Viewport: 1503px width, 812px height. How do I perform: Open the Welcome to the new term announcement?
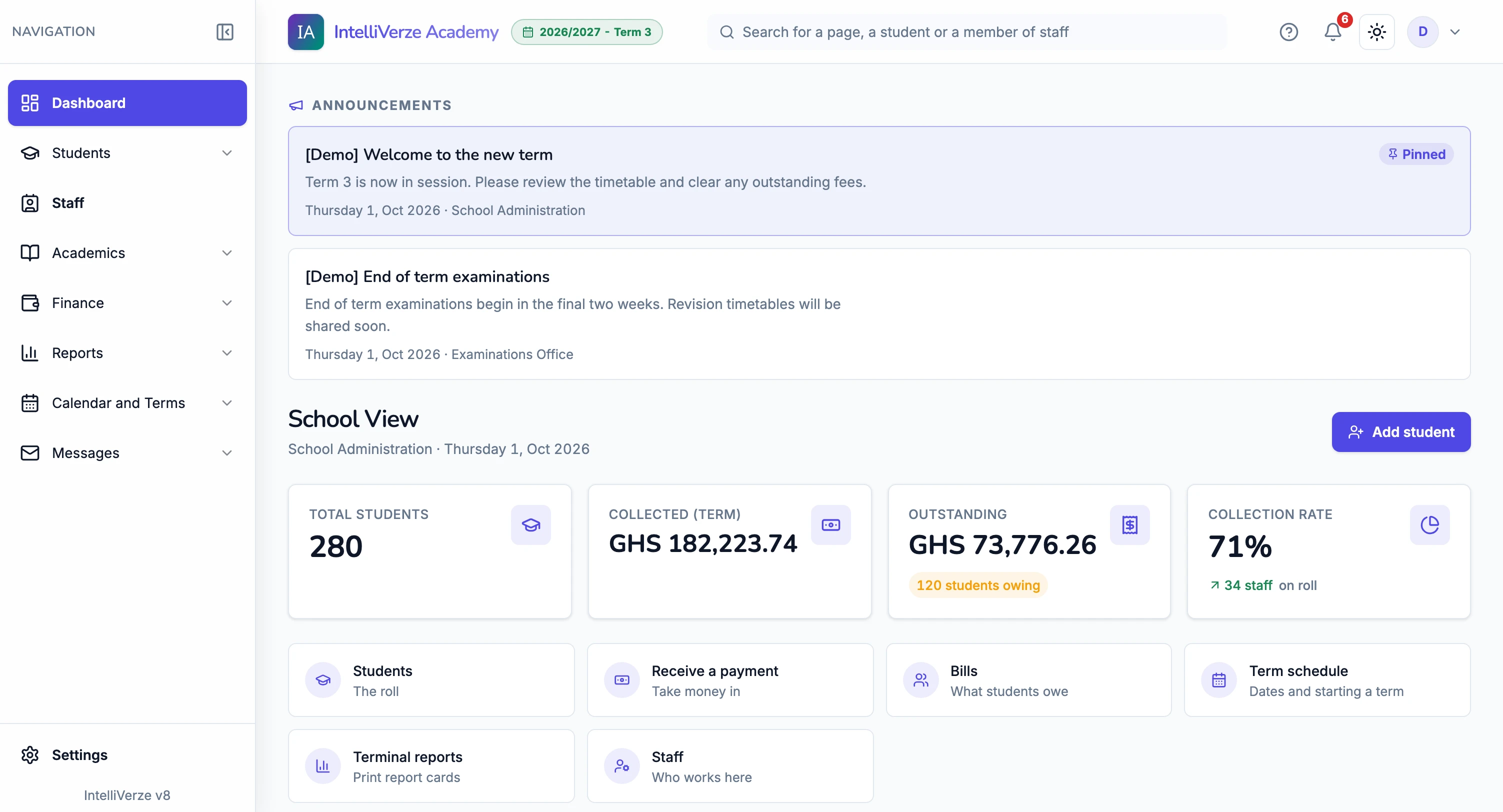[878, 181]
